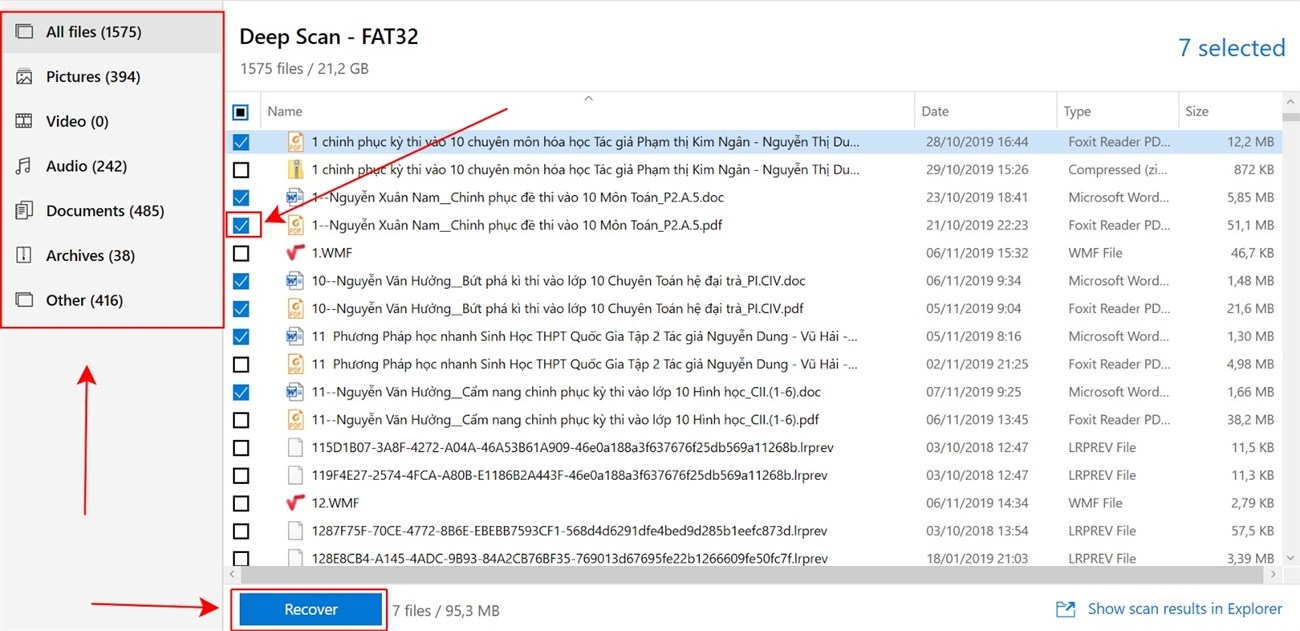Click the compressed zip icon of the 872 KB file

click(x=295, y=169)
